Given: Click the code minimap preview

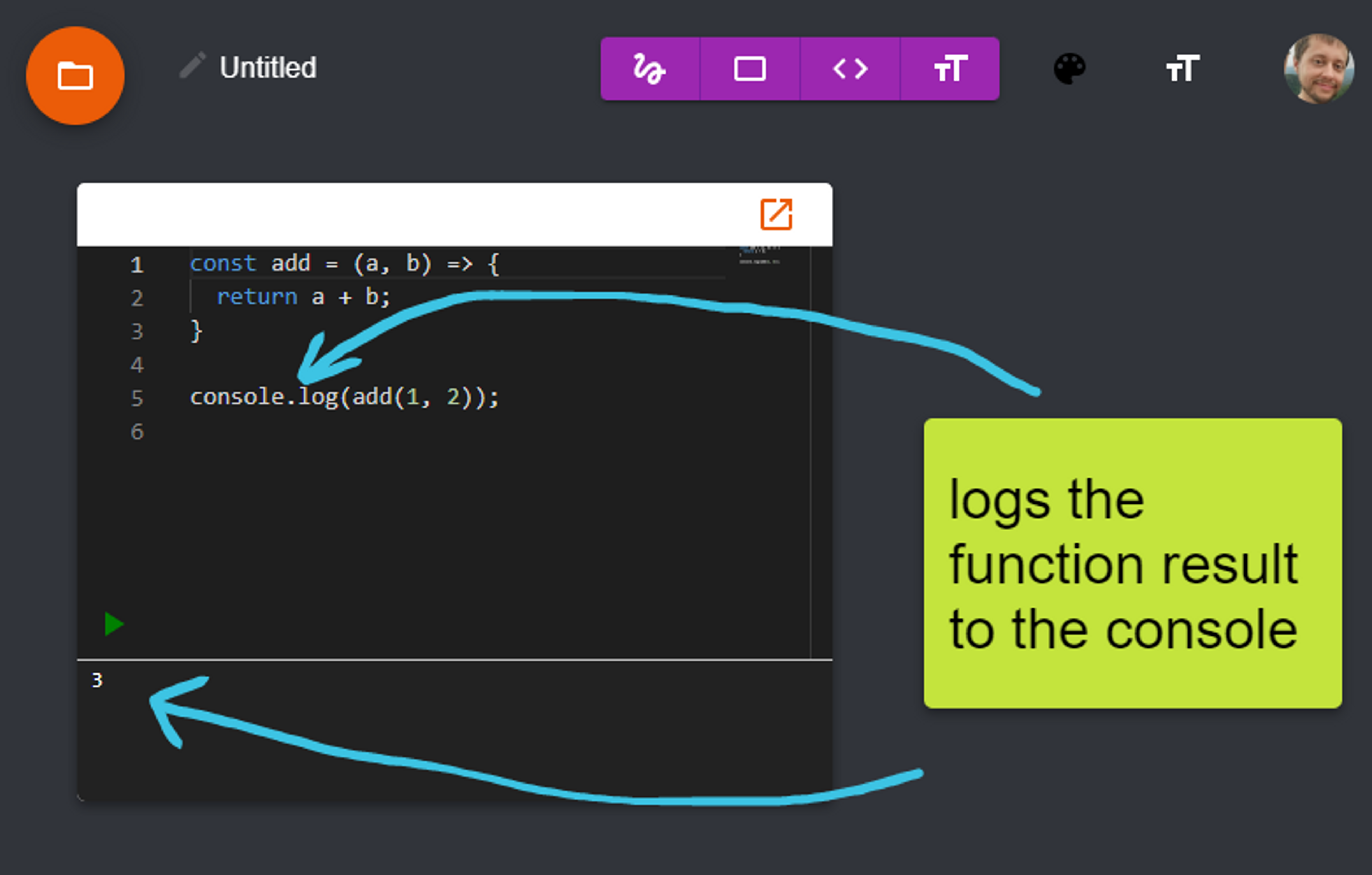Looking at the screenshot, I should (760, 255).
